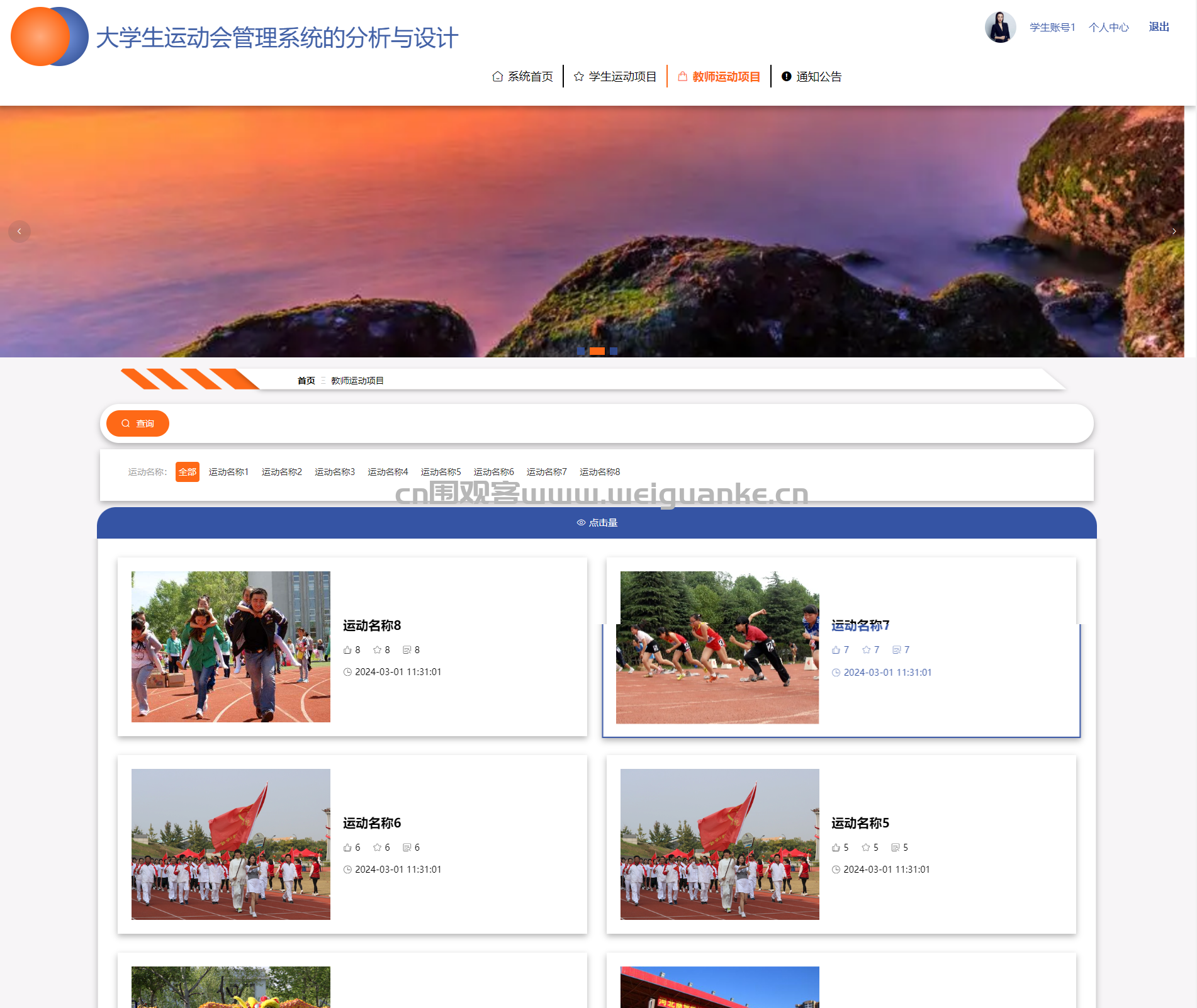Click the star favorite icon on 运动名称8
Screen dimensions: 1197x1008
click(x=377, y=650)
